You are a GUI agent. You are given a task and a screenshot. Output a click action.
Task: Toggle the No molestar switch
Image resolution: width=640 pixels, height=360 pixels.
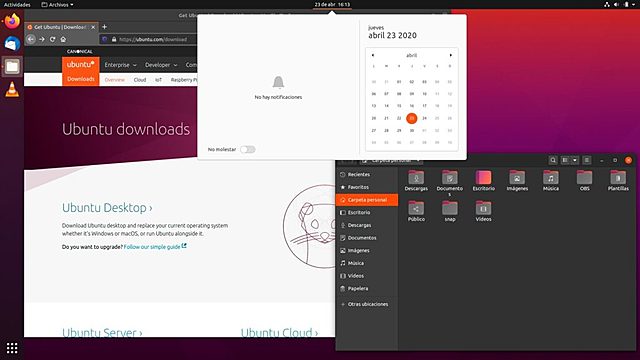pyautogui.click(x=247, y=149)
